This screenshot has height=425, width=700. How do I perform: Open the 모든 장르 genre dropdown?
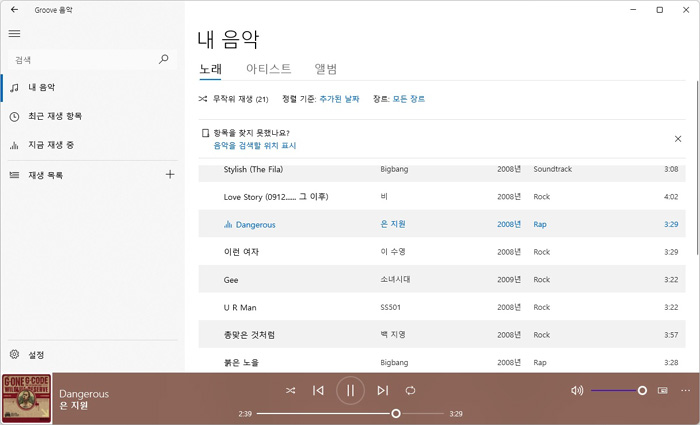point(408,99)
